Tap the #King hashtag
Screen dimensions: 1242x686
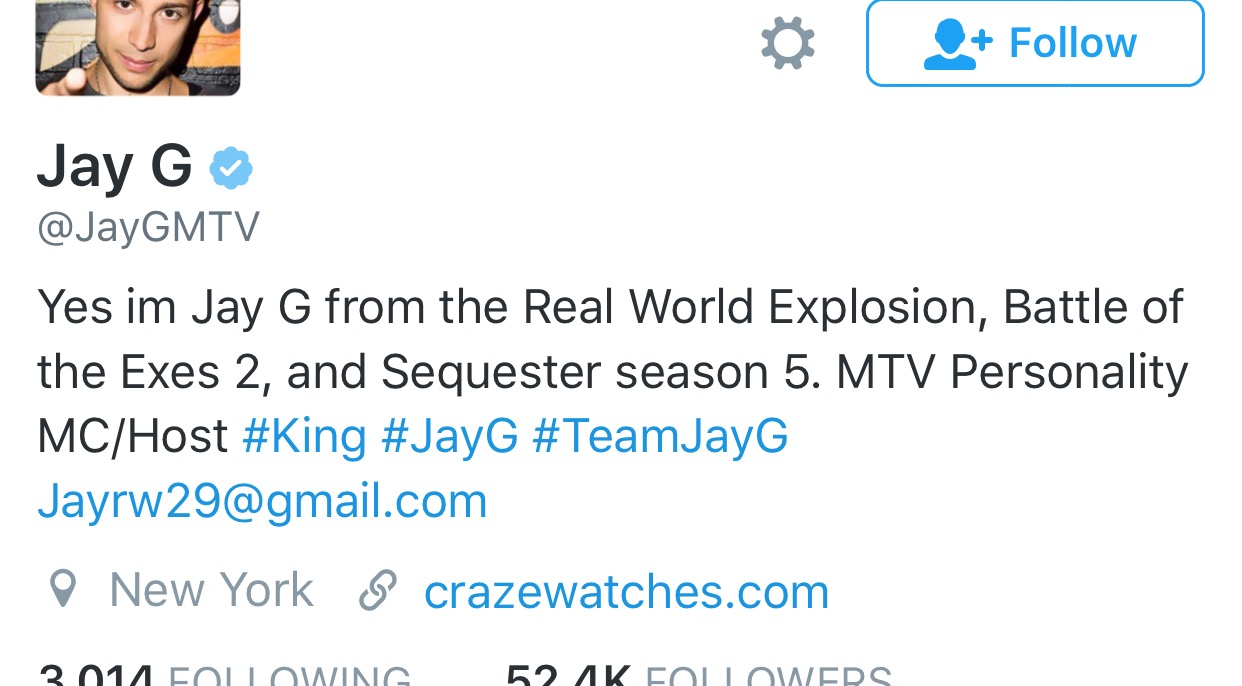click(304, 437)
